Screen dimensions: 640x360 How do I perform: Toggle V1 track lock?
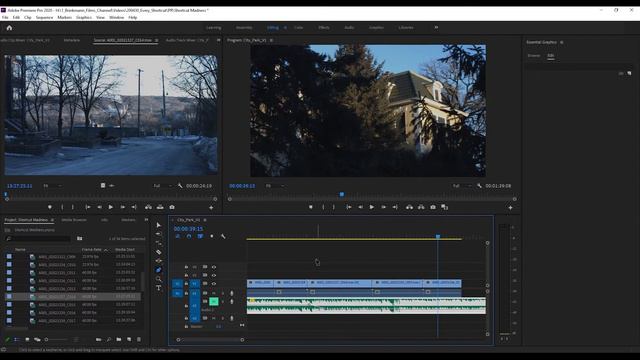[x=187, y=284]
